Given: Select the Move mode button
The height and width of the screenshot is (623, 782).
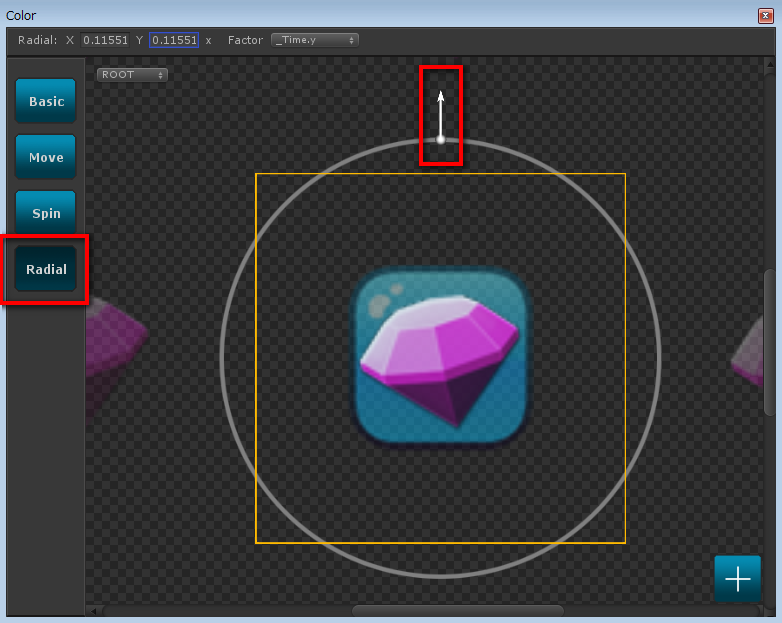Looking at the screenshot, I should (46, 157).
